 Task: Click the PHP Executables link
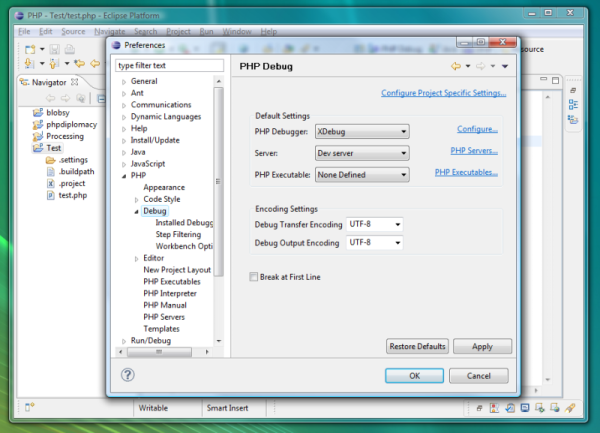[466, 173]
